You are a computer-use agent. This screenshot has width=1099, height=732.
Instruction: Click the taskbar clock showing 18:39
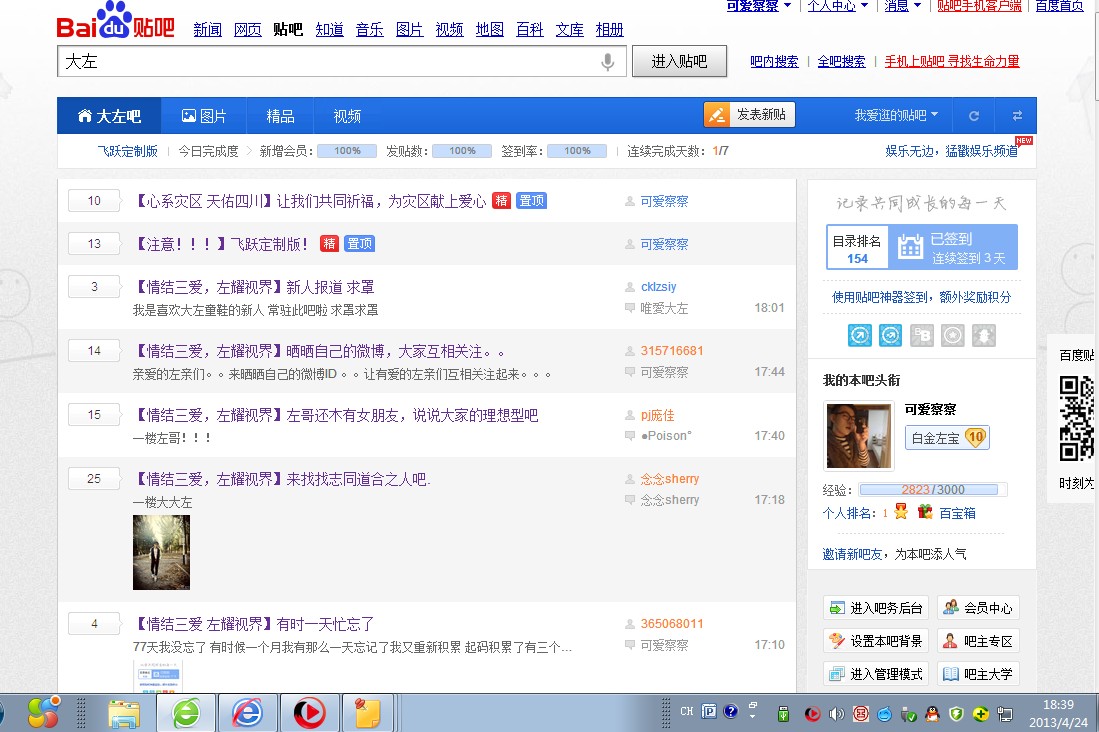(x=1058, y=713)
